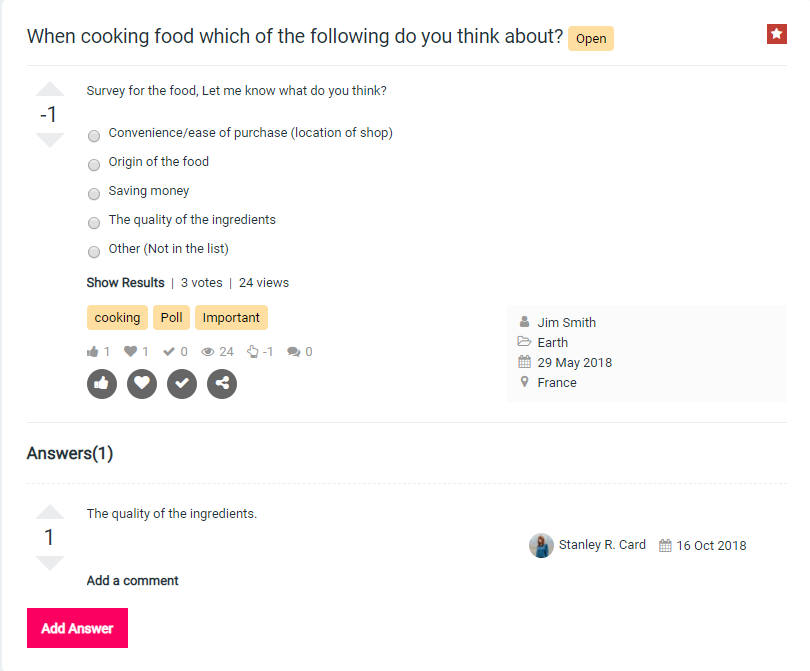Select 'Convenience/ease of purchase' poll option
Image resolution: width=810 pixels, height=671 pixels.
94,135
